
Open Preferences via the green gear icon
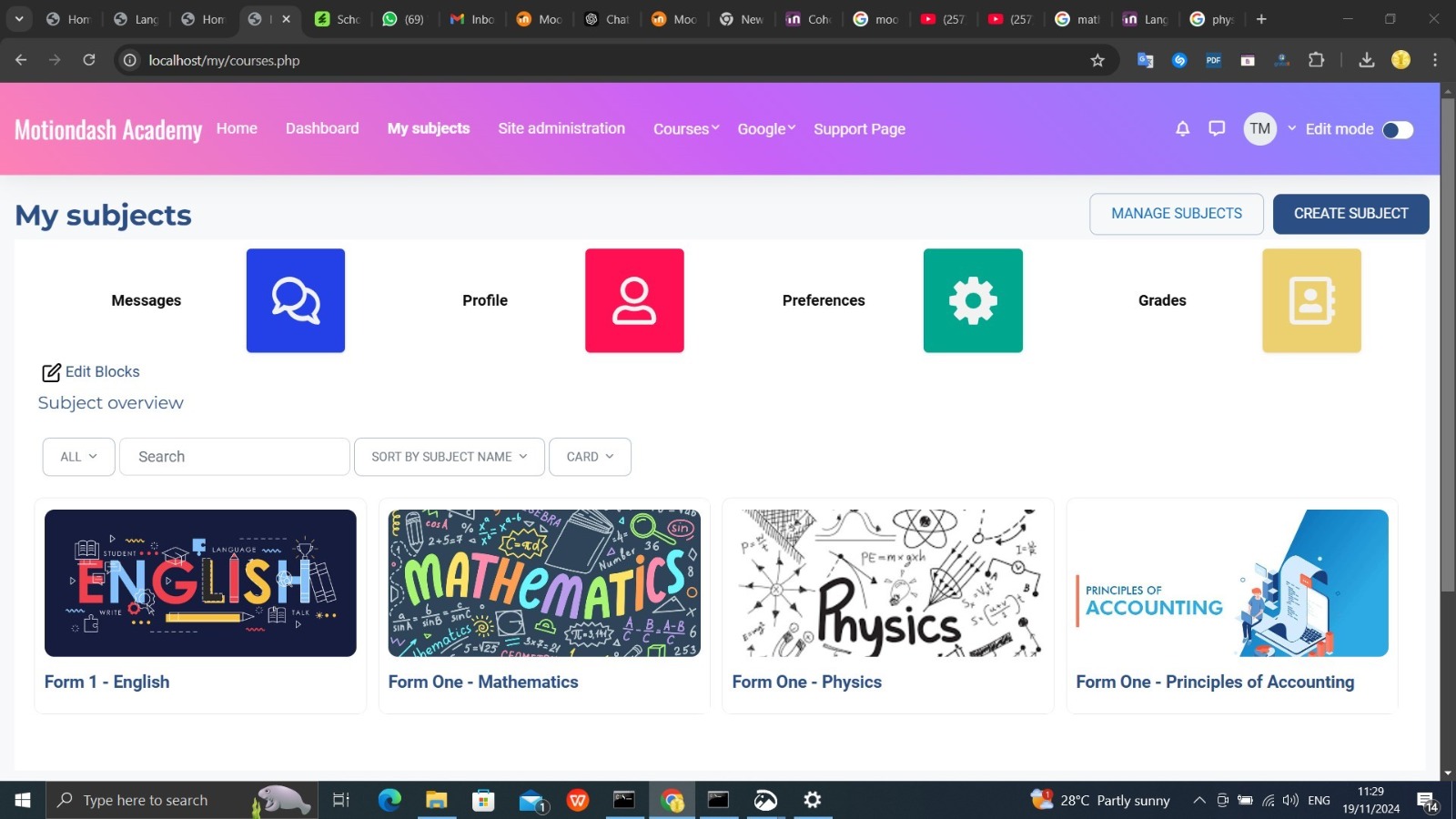pyautogui.click(x=972, y=300)
